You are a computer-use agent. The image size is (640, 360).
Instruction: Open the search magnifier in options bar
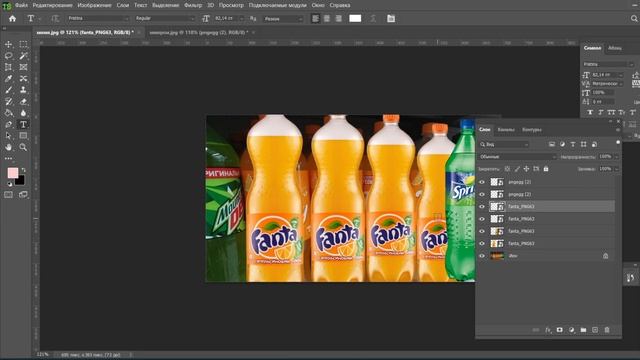(x=634, y=18)
